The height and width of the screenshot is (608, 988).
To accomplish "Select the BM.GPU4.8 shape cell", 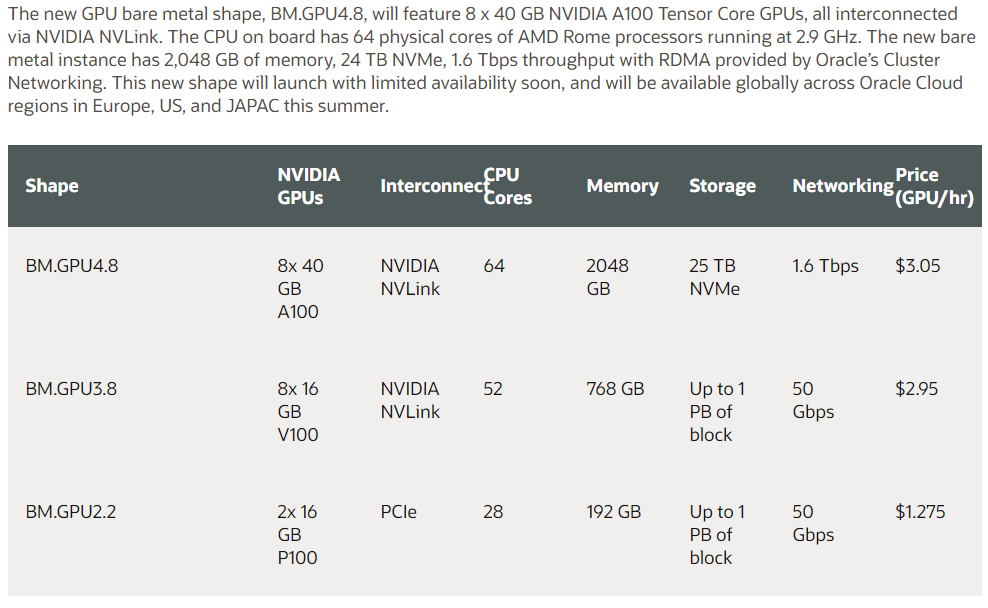I will [72, 266].
